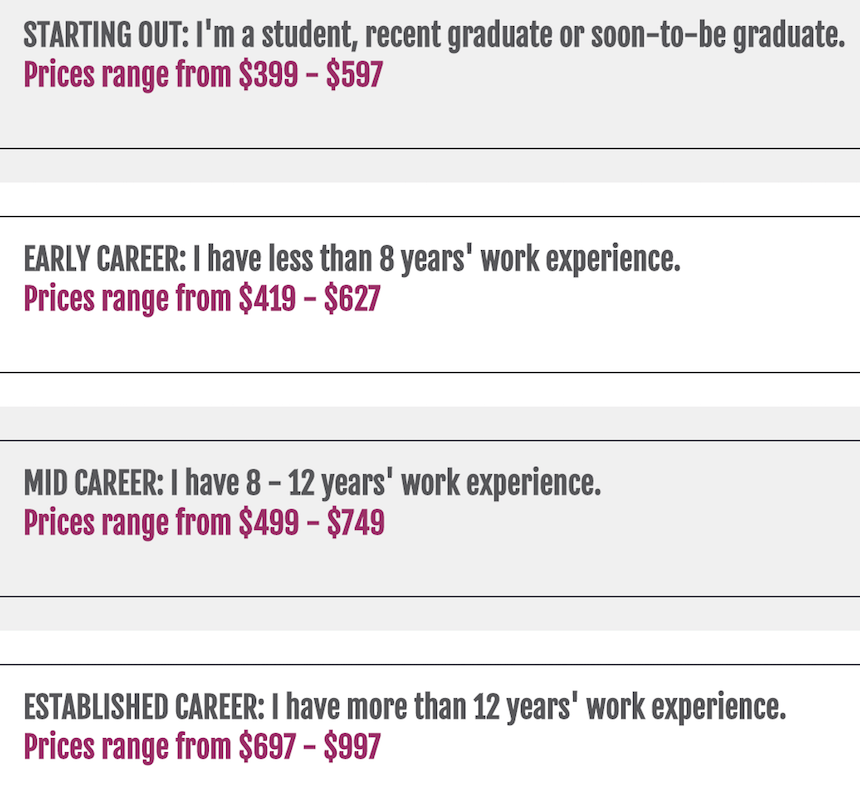The width and height of the screenshot is (860, 785).
Task: Select the STARTING OUT career option heading
Action: click(105, 37)
